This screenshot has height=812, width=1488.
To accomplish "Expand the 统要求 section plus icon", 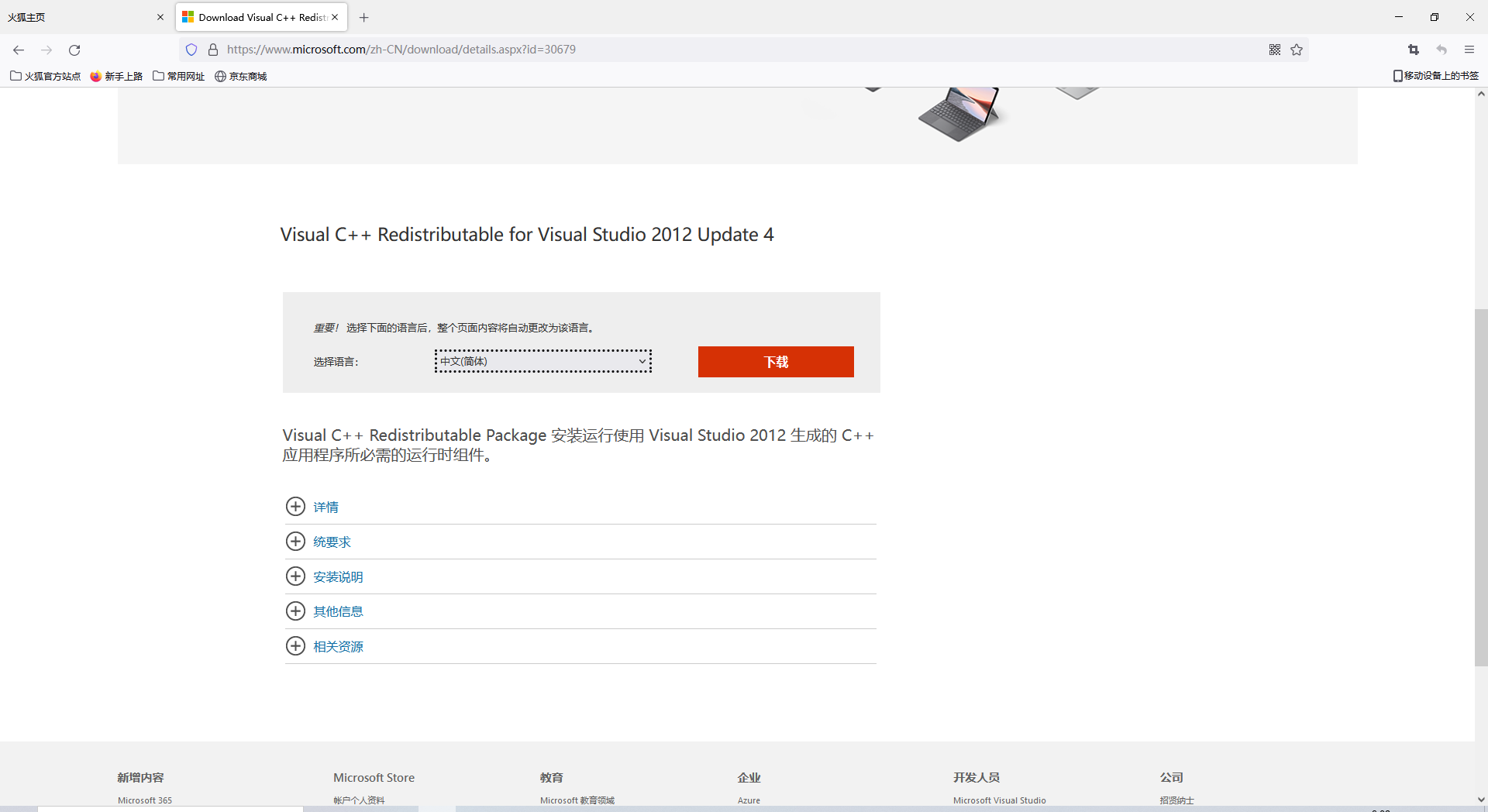I will pyautogui.click(x=295, y=541).
